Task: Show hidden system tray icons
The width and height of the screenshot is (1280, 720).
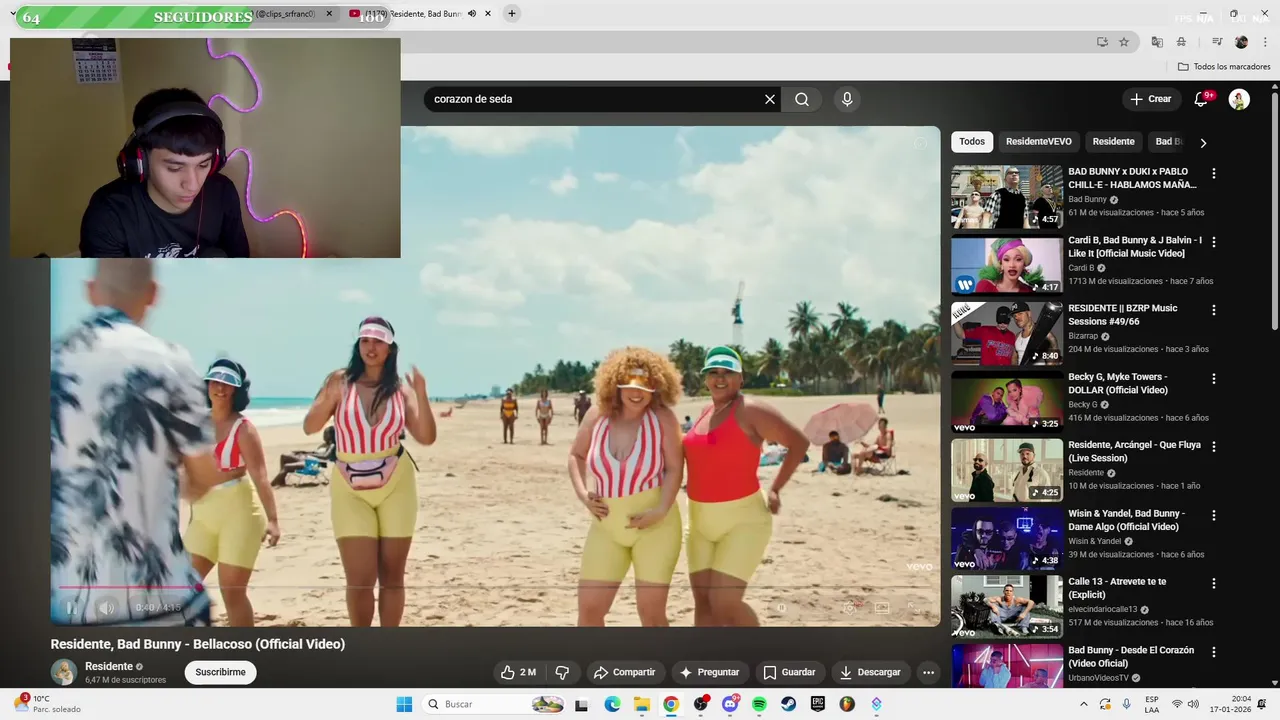Action: pyautogui.click(x=1083, y=704)
